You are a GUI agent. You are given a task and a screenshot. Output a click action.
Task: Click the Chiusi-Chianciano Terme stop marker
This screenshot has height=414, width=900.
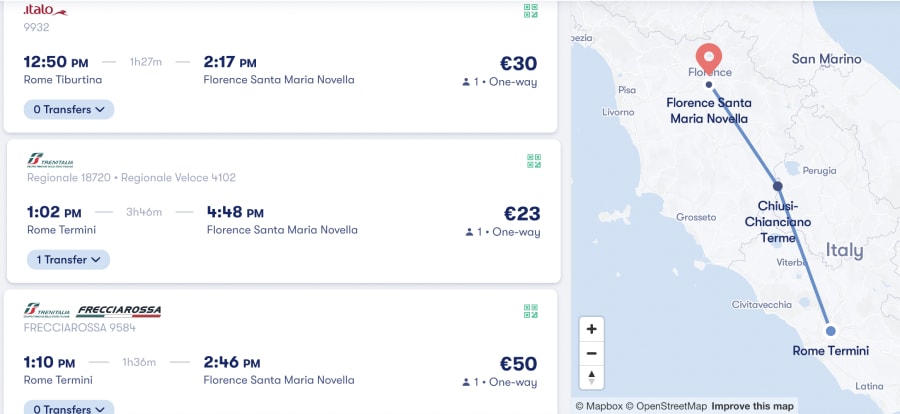coord(778,186)
